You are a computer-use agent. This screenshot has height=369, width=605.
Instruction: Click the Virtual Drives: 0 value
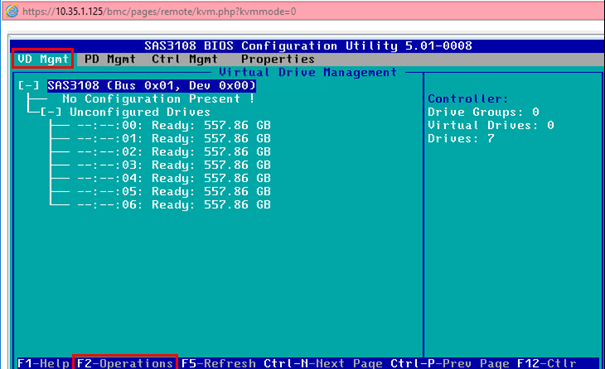tap(491, 125)
